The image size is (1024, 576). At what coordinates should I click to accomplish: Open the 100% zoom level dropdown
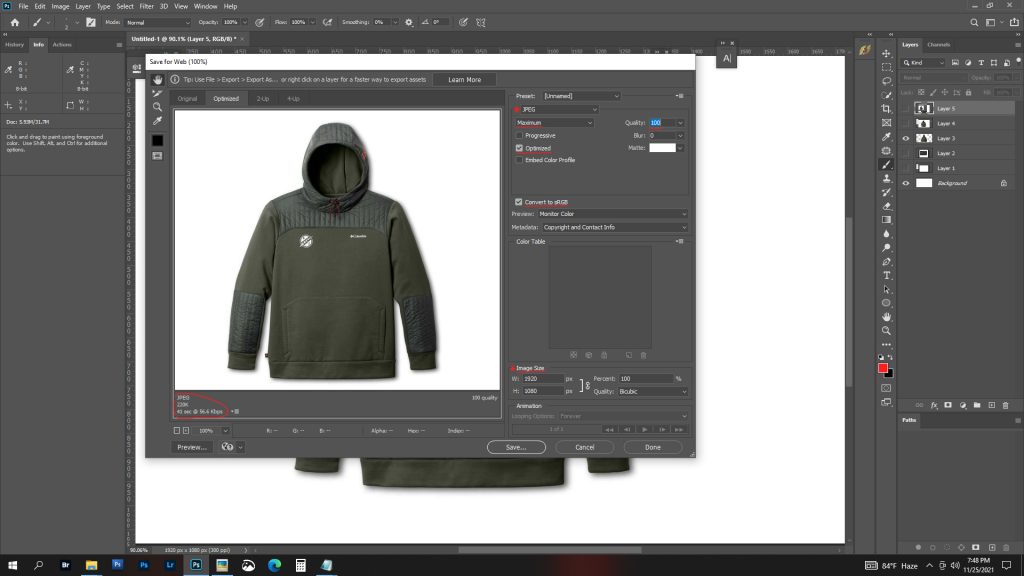(225, 431)
